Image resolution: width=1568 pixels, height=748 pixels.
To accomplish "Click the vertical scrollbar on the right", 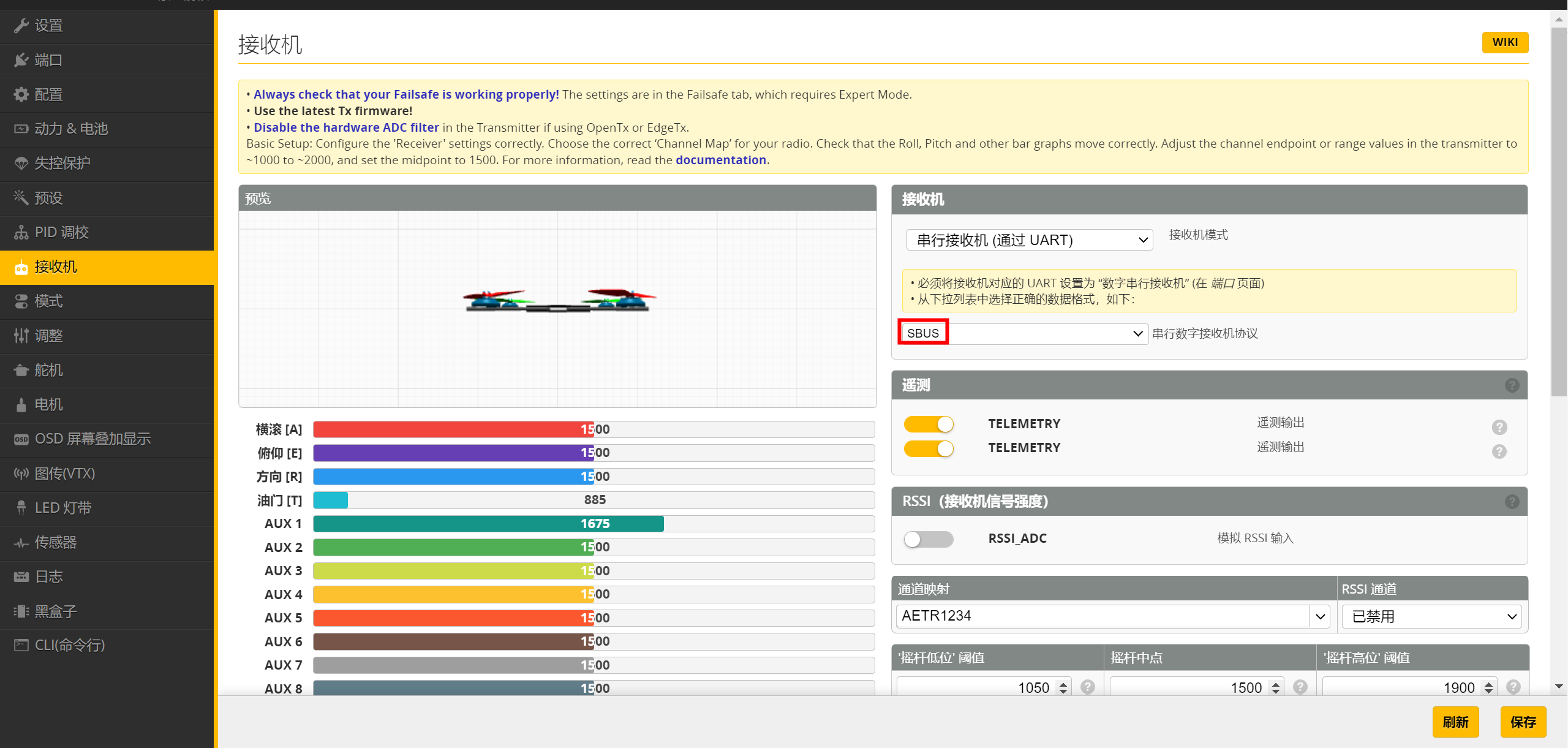I will coord(1559,211).
